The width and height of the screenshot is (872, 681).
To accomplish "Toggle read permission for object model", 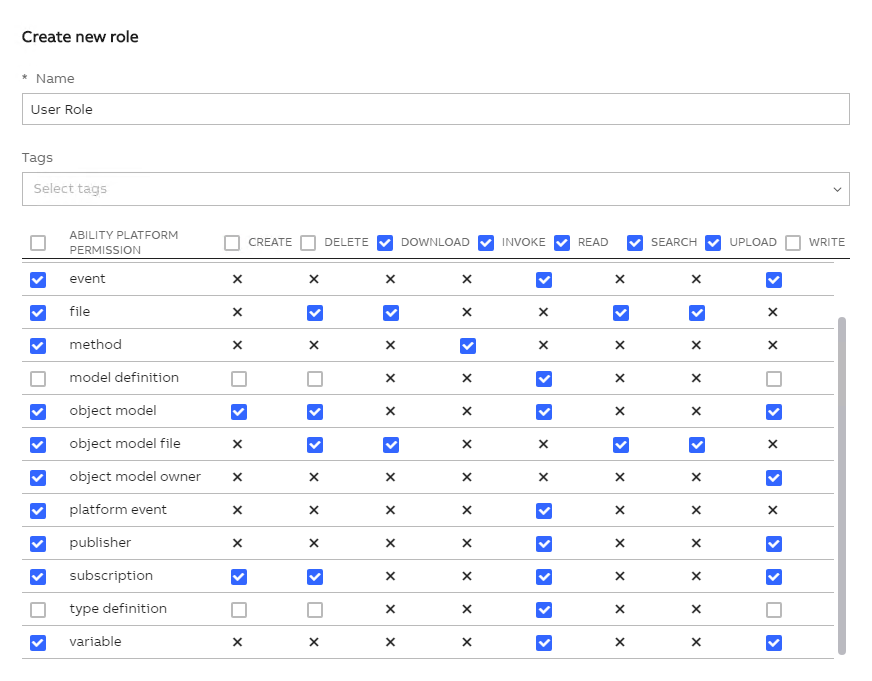I will pyautogui.click(x=544, y=412).
